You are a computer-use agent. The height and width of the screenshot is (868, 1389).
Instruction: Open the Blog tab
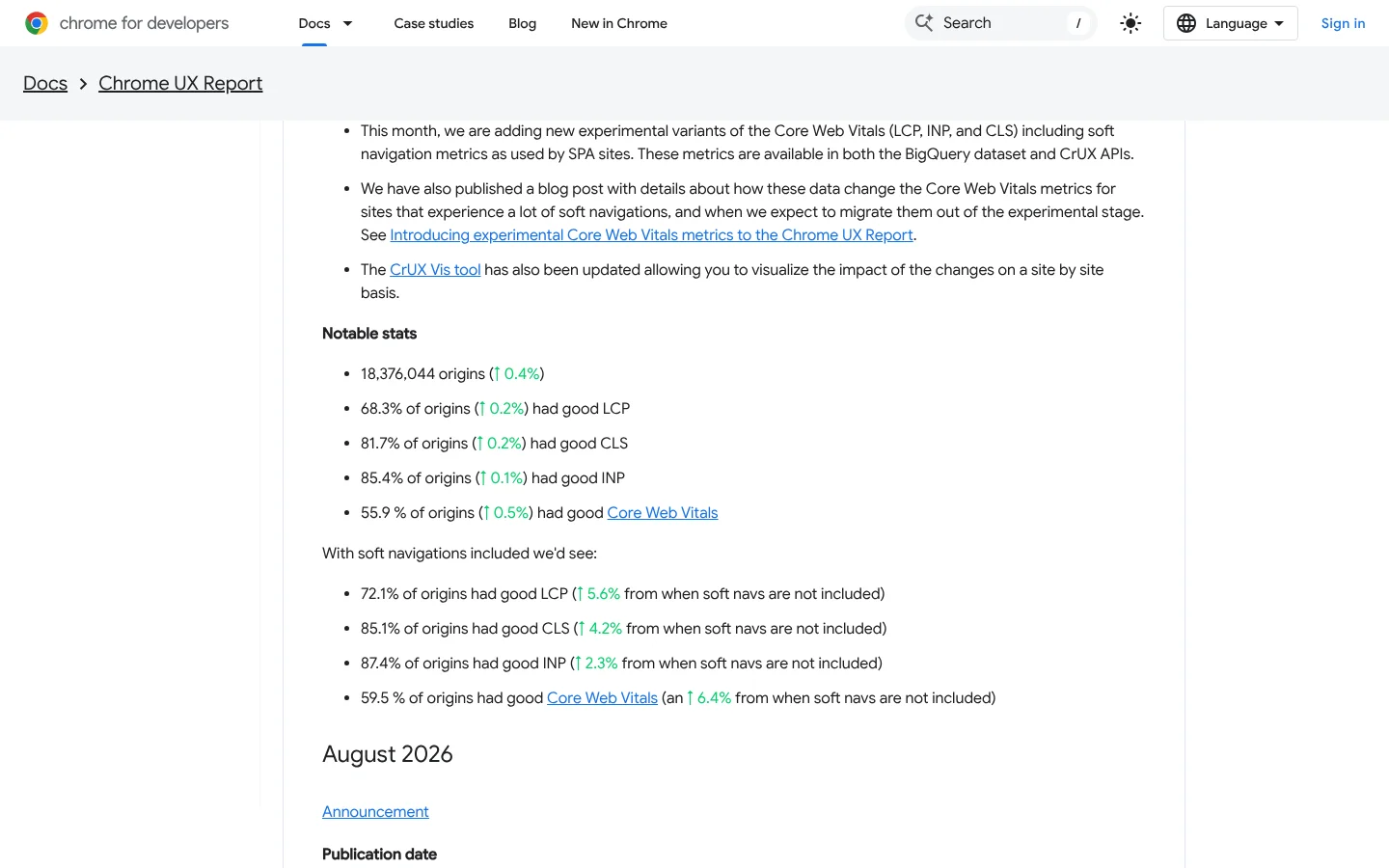pos(523,23)
